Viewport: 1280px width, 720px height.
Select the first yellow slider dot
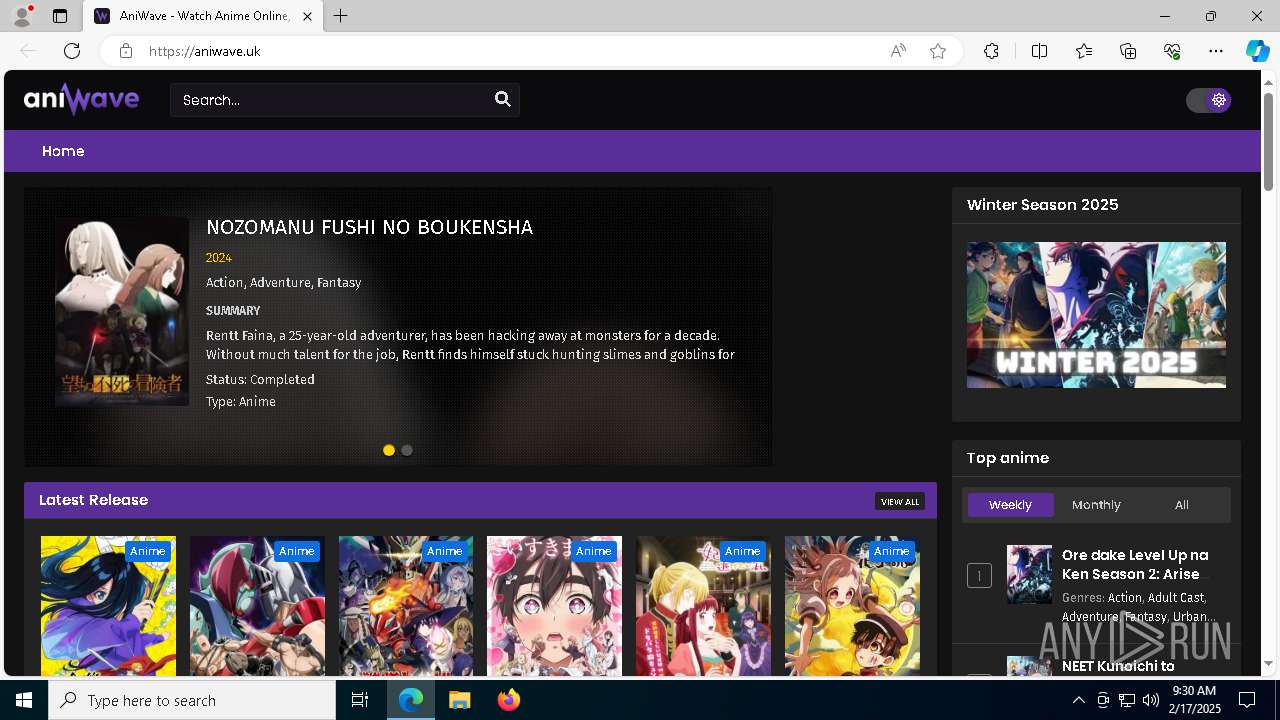click(389, 450)
